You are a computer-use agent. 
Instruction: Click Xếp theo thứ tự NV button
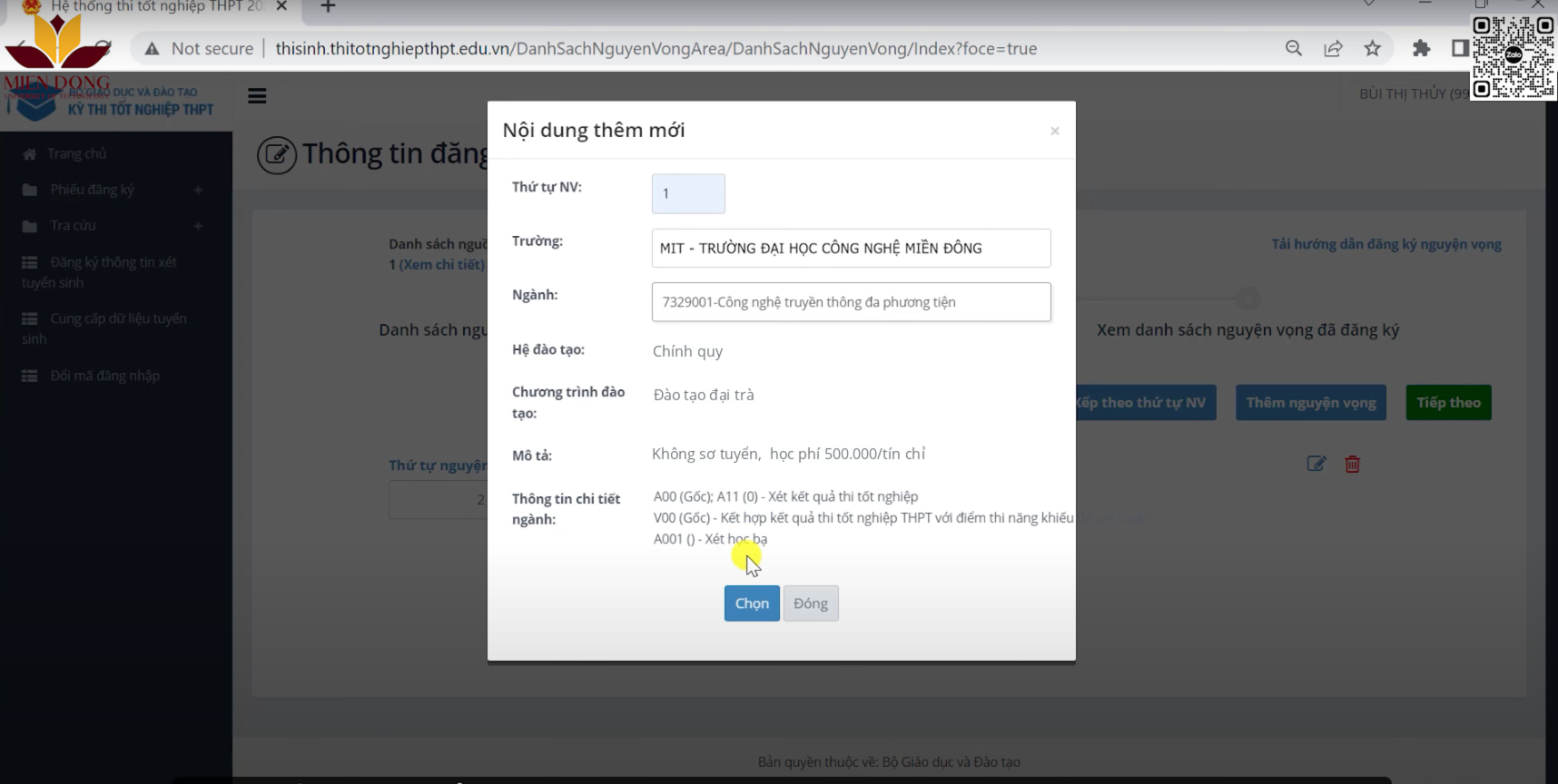1145,403
